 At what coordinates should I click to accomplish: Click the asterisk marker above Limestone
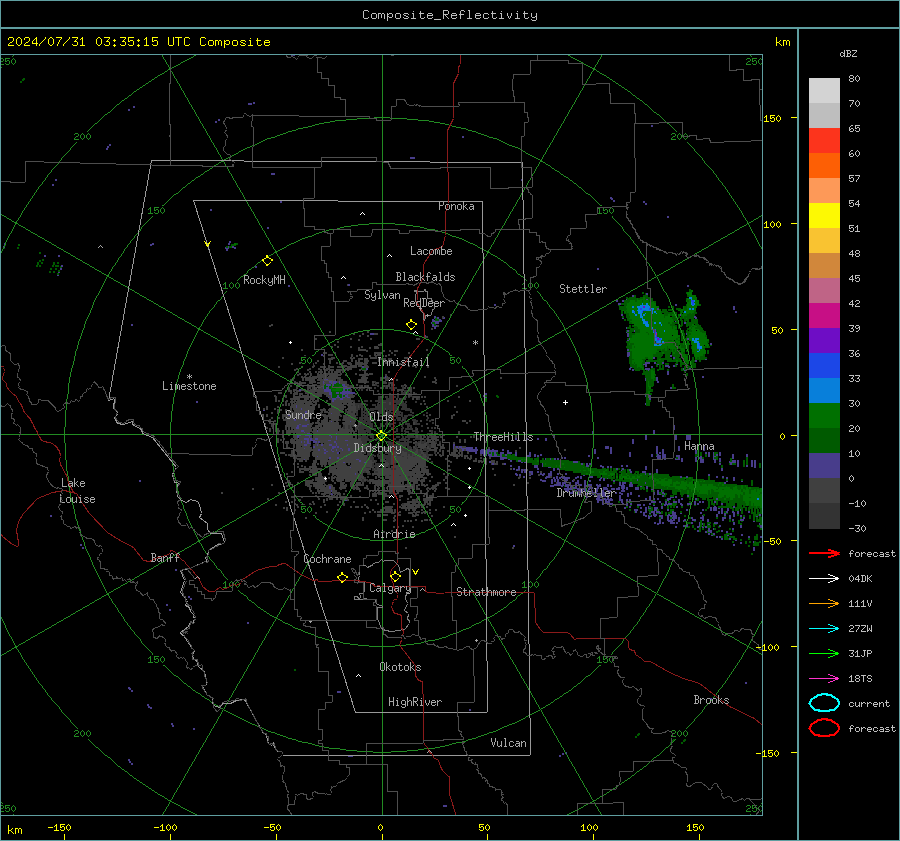tap(189, 377)
